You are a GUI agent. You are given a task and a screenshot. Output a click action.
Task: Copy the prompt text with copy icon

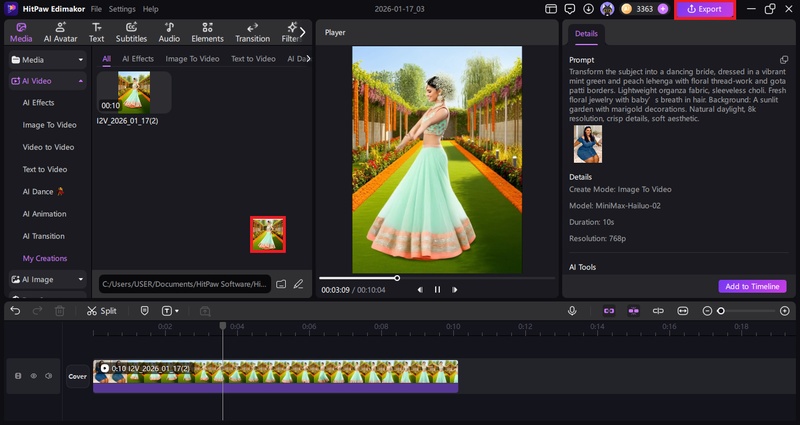pos(784,60)
